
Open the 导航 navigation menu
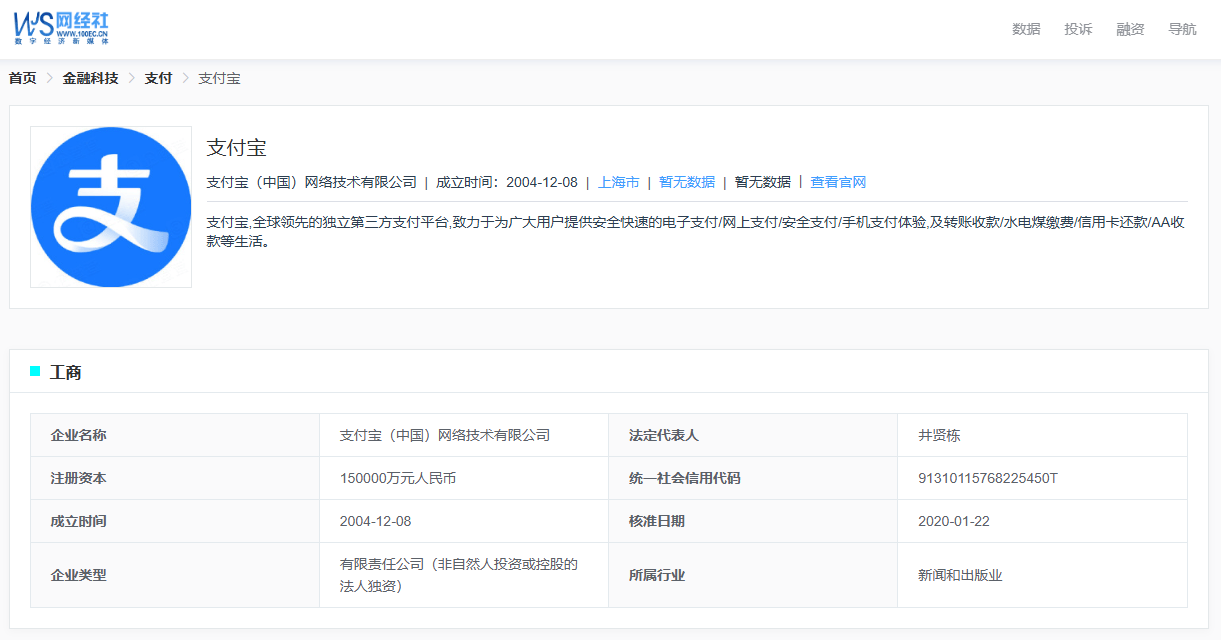[x=1182, y=29]
